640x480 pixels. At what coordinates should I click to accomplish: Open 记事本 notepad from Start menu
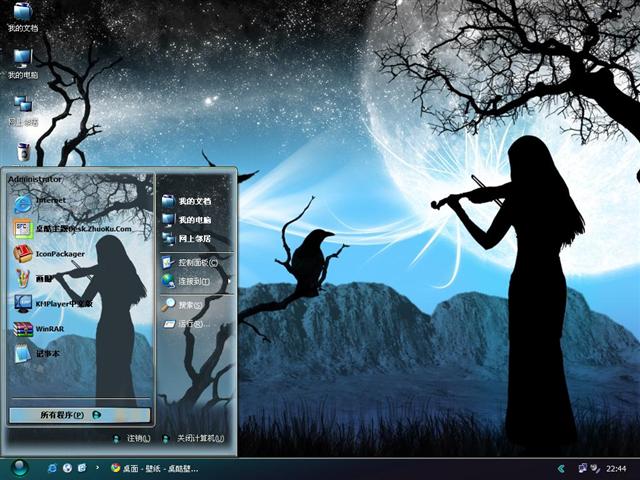click(37, 353)
